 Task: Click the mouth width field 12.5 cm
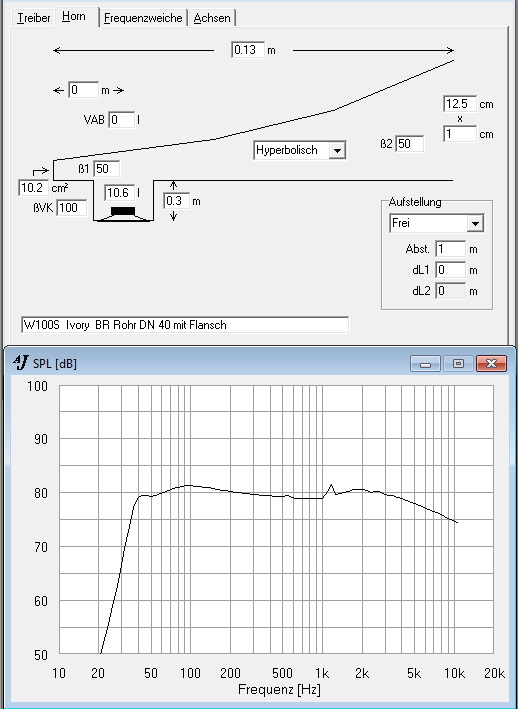point(460,104)
